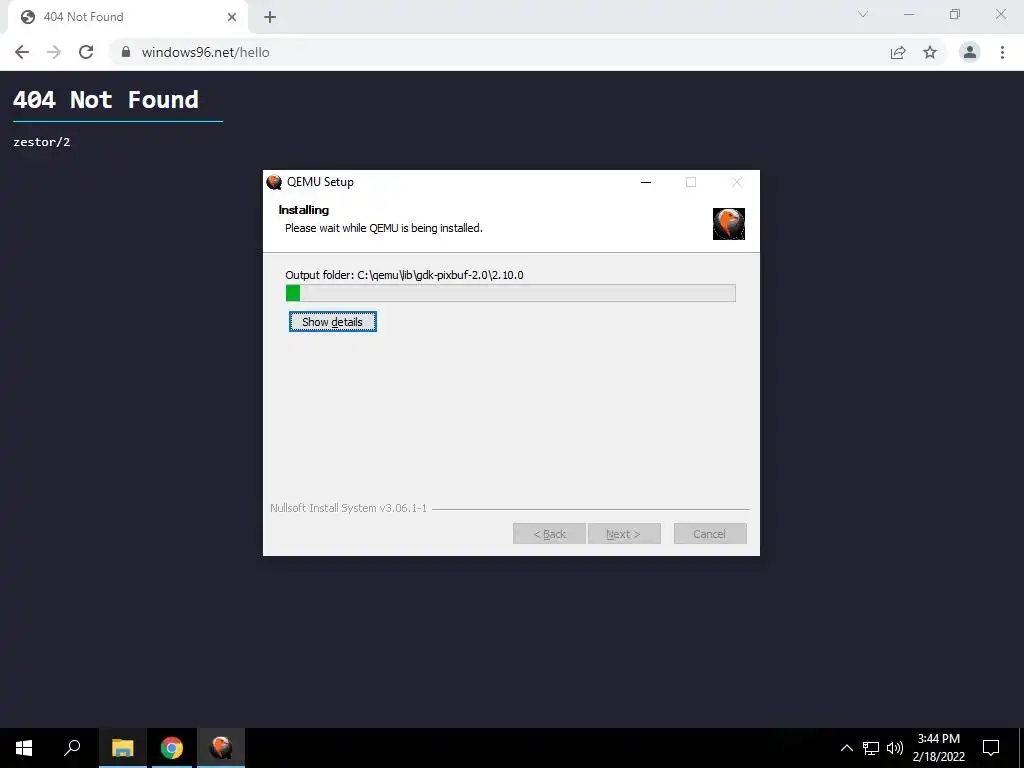Open Windows taskbar search
This screenshot has width=1024, height=768.
coord(72,748)
